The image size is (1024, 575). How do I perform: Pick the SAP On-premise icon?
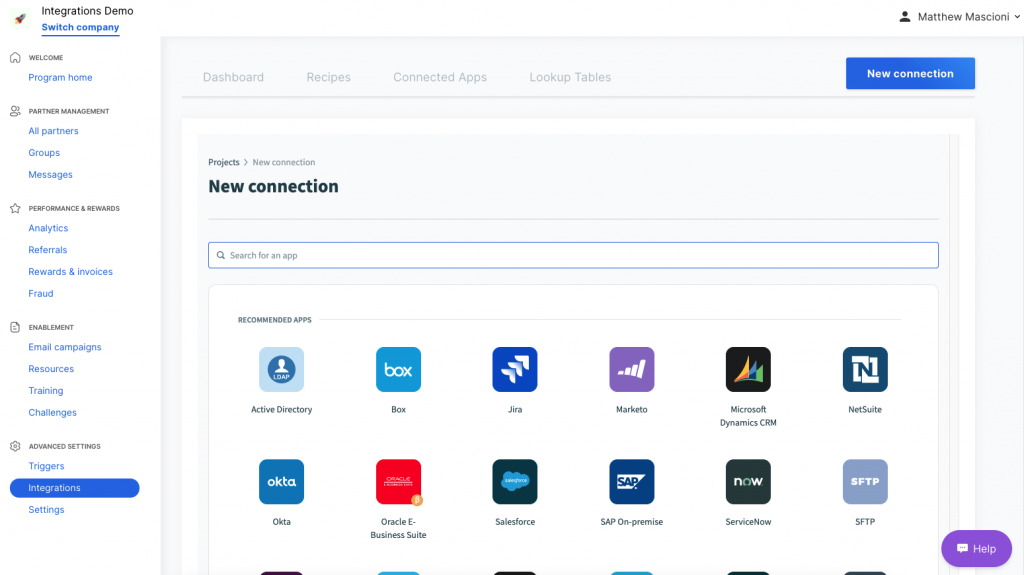click(x=632, y=482)
